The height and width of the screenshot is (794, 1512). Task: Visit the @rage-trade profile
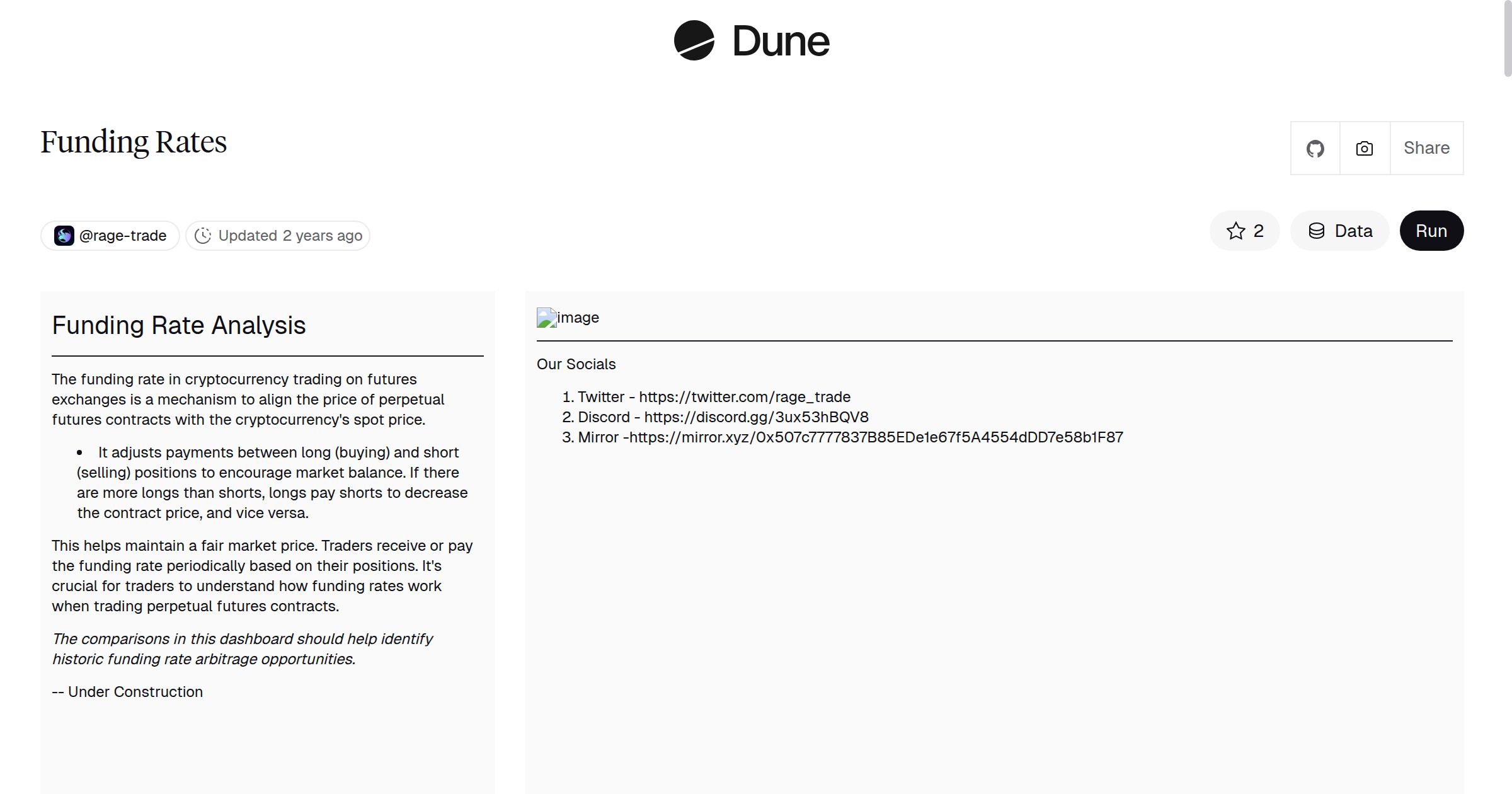123,235
